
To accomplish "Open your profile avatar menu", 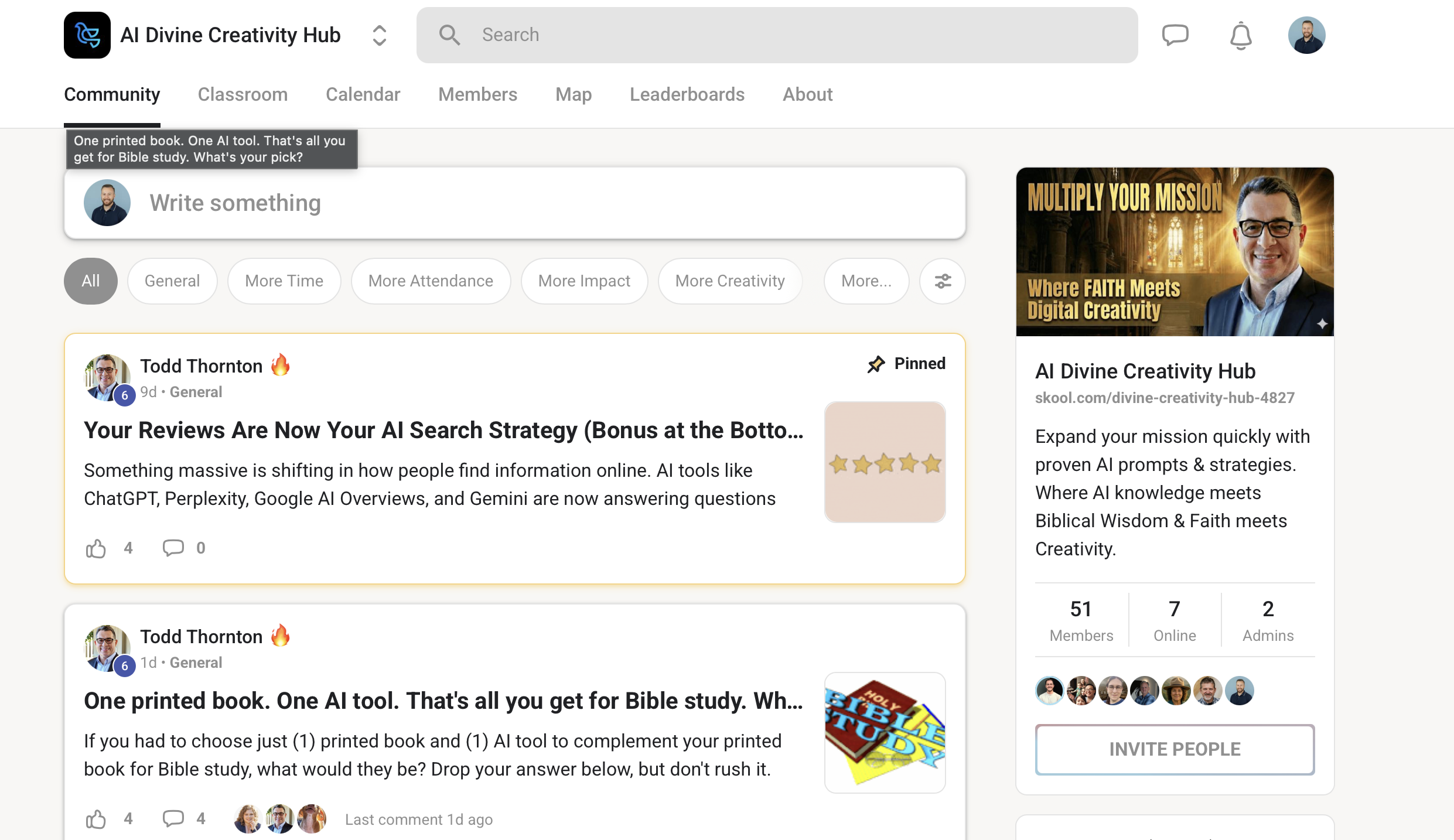I will tap(1306, 35).
